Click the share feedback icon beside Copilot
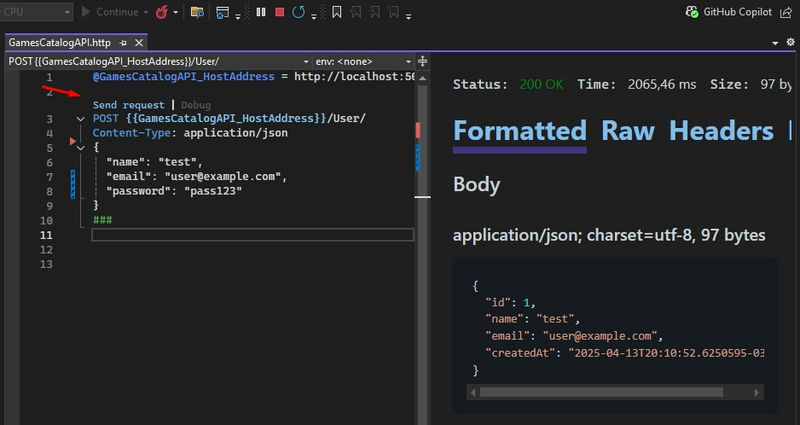Image resolution: width=800 pixels, height=425 pixels. pos(784,12)
